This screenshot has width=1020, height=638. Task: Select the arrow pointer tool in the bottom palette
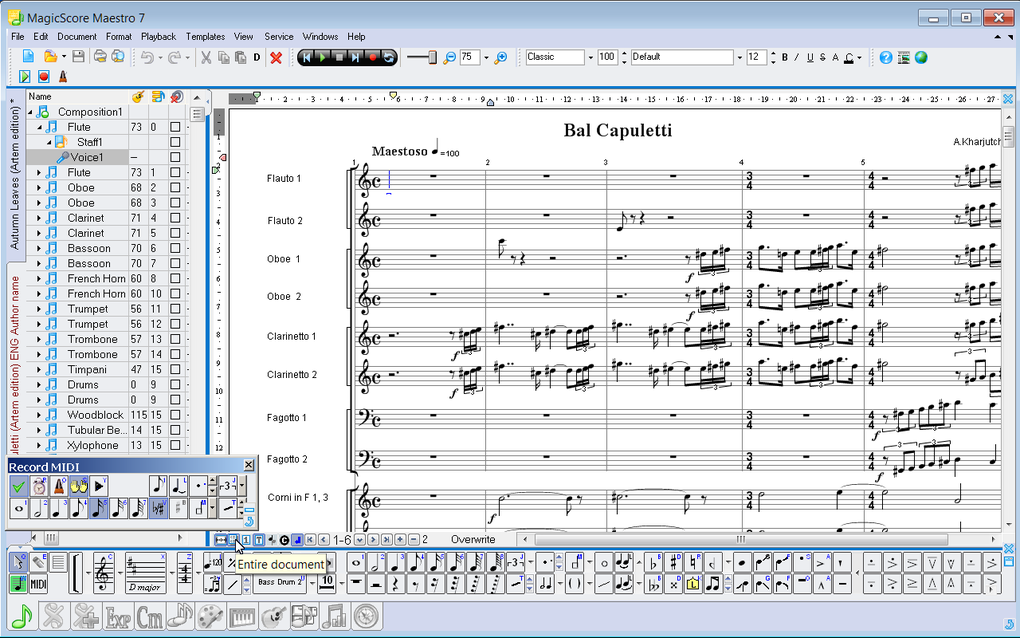(18, 563)
